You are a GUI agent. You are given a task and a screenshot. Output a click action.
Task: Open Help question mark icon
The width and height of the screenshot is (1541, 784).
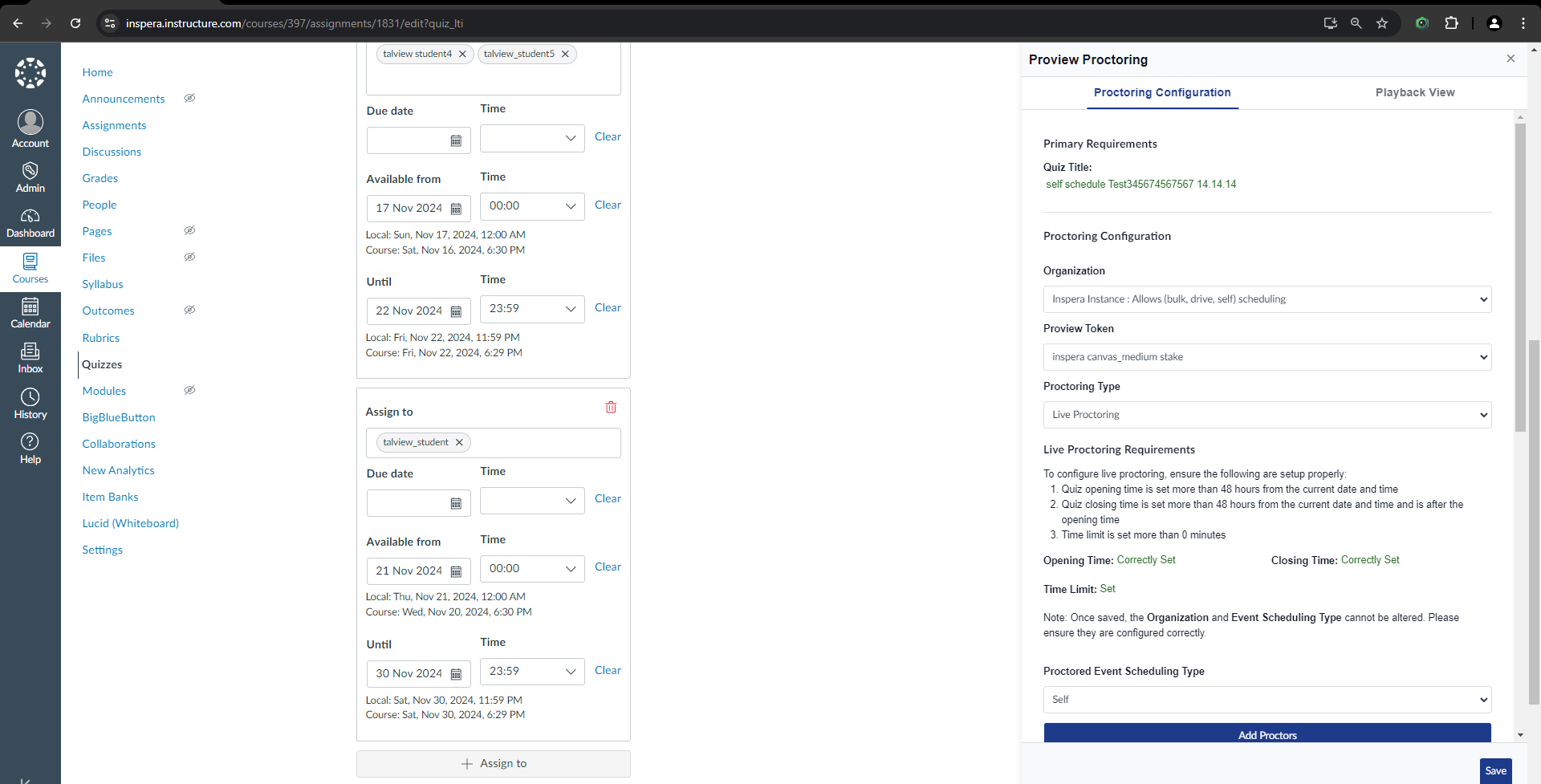(30, 449)
